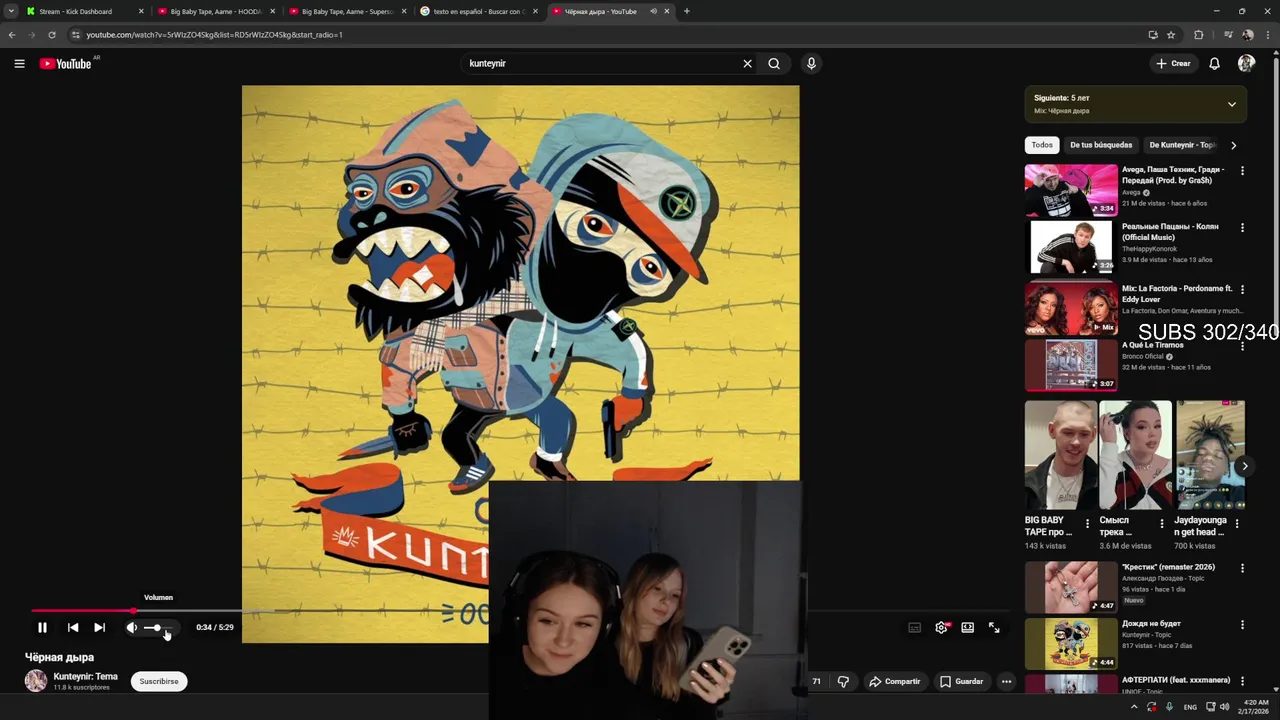Select De tus búsquedas chip

click(1101, 145)
